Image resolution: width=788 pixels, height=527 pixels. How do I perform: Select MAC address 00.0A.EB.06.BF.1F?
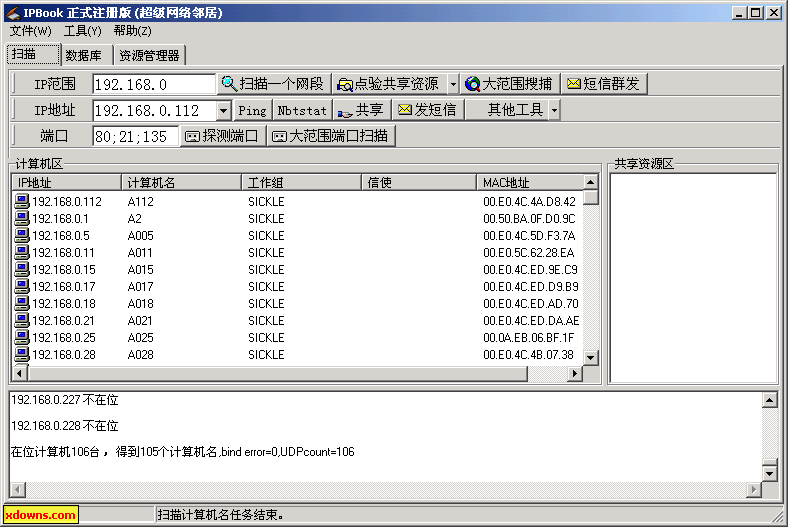click(529, 338)
